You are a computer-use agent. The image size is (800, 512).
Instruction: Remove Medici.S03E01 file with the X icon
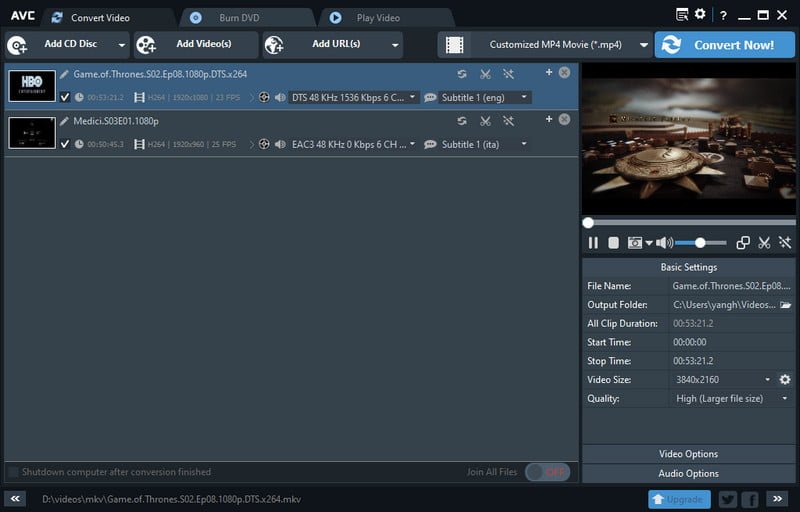pos(564,119)
